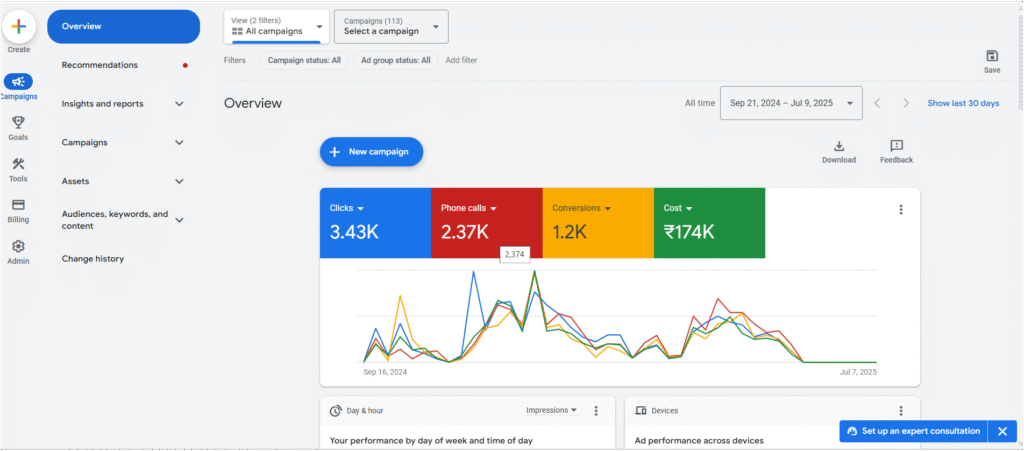Open the date range dropdown
The width and height of the screenshot is (1024, 451).
(x=791, y=103)
